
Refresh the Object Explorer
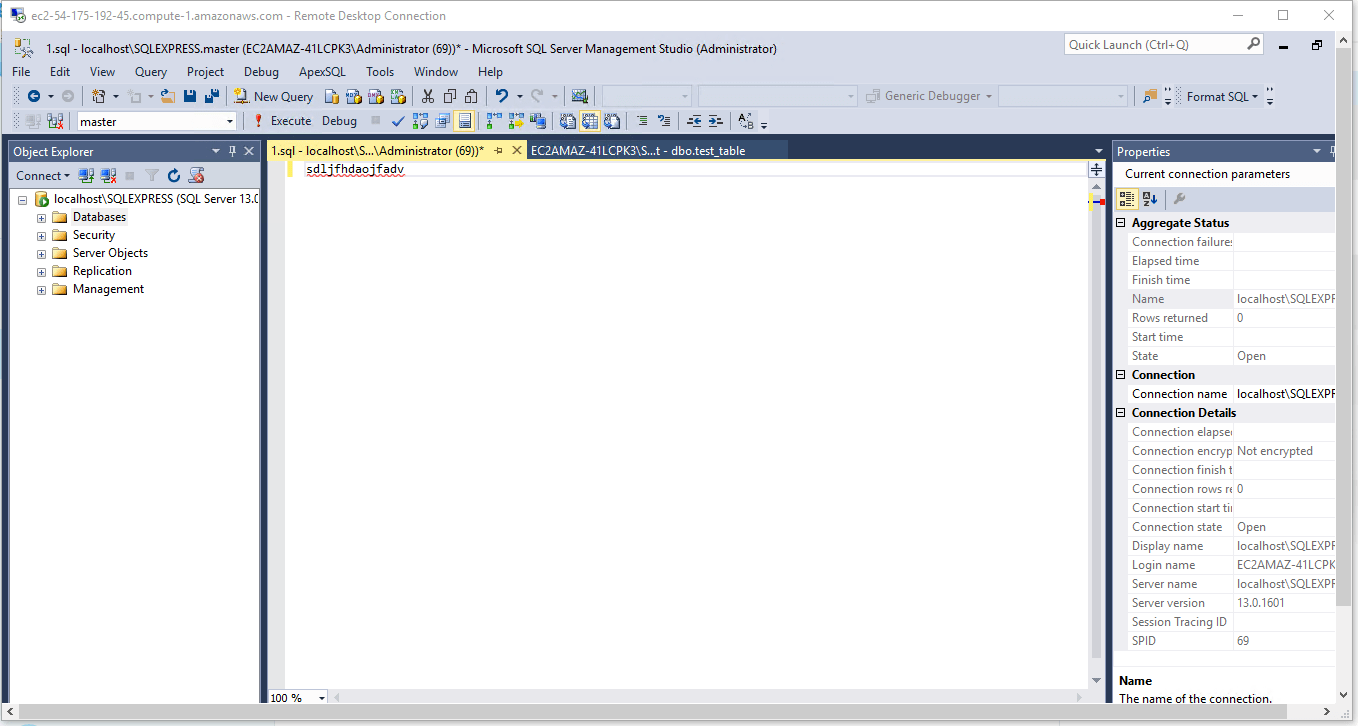[173, 175]
